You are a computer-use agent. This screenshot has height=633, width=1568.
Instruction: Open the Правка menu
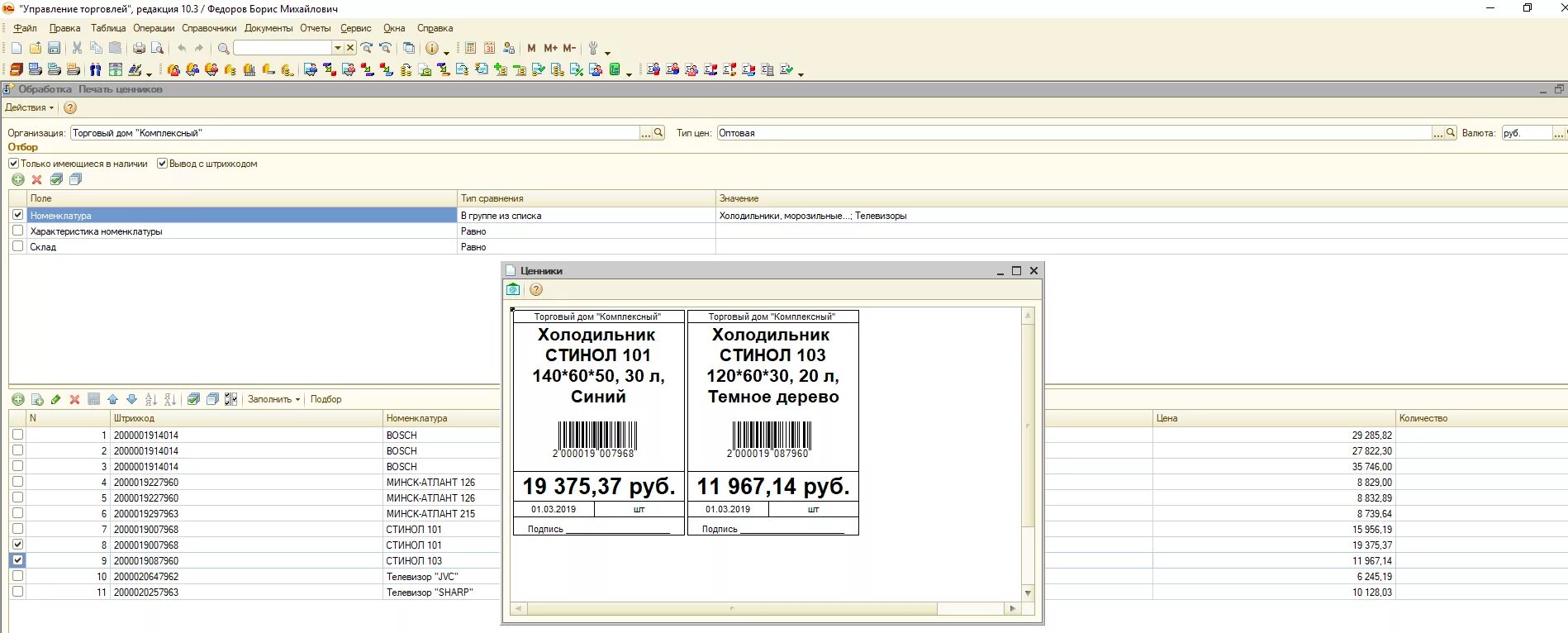[64, 28]
